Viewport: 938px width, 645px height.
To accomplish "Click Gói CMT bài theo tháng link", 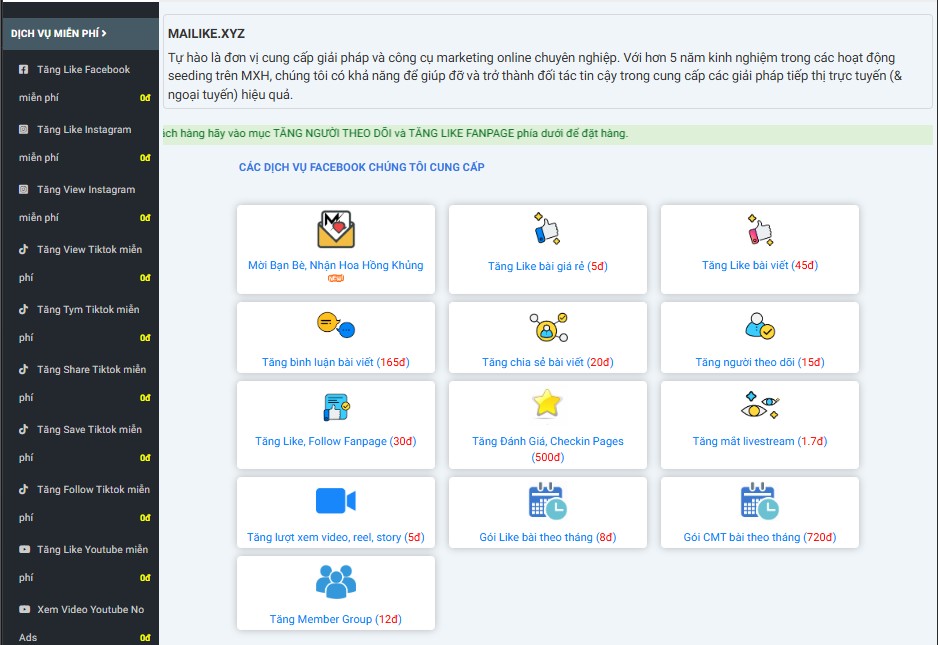I will pyautogui.click(x=760, y=537).
